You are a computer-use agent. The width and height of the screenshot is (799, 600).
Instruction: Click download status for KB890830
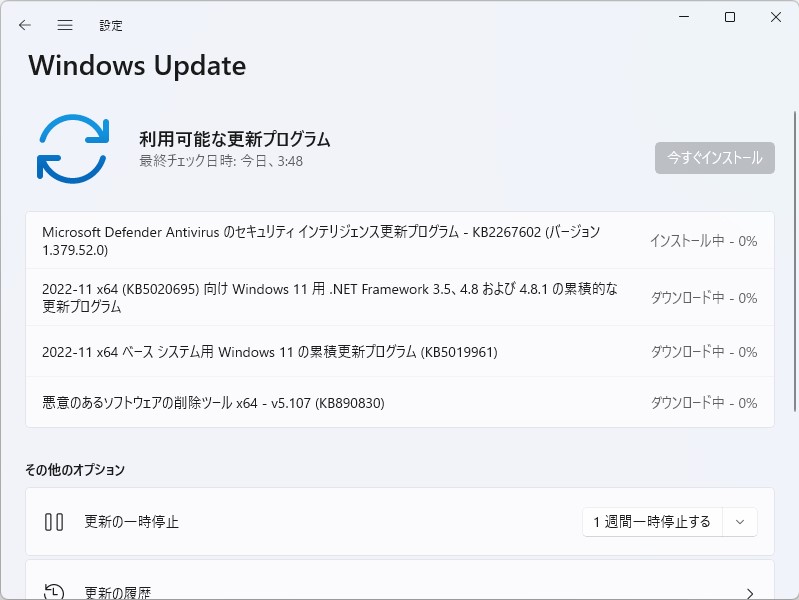point(704,403)
